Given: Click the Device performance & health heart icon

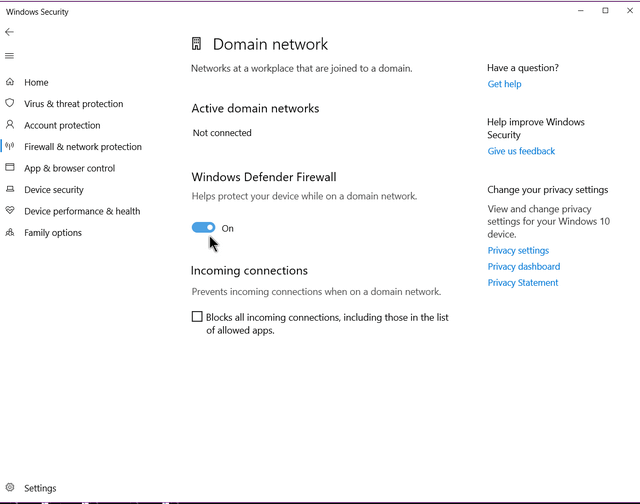Looking at the screenshot, I should (10, 211).
